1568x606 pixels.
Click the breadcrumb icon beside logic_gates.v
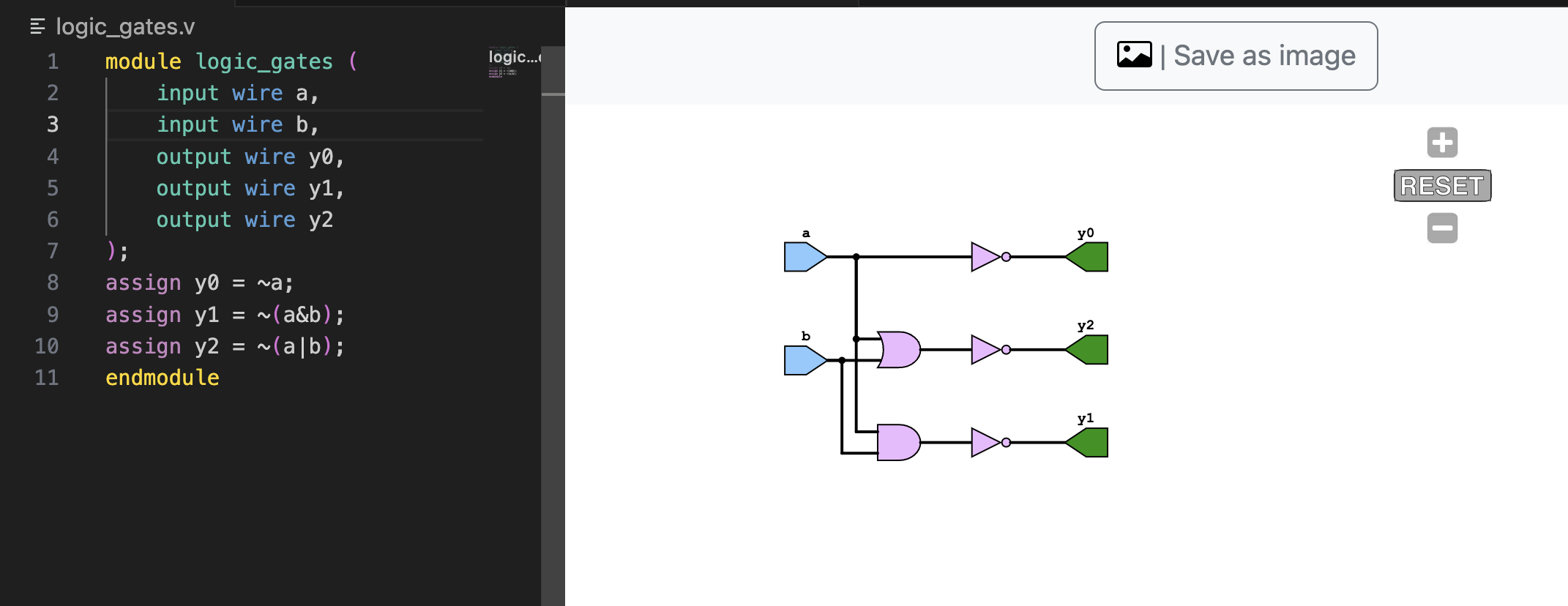pos(37,27)
